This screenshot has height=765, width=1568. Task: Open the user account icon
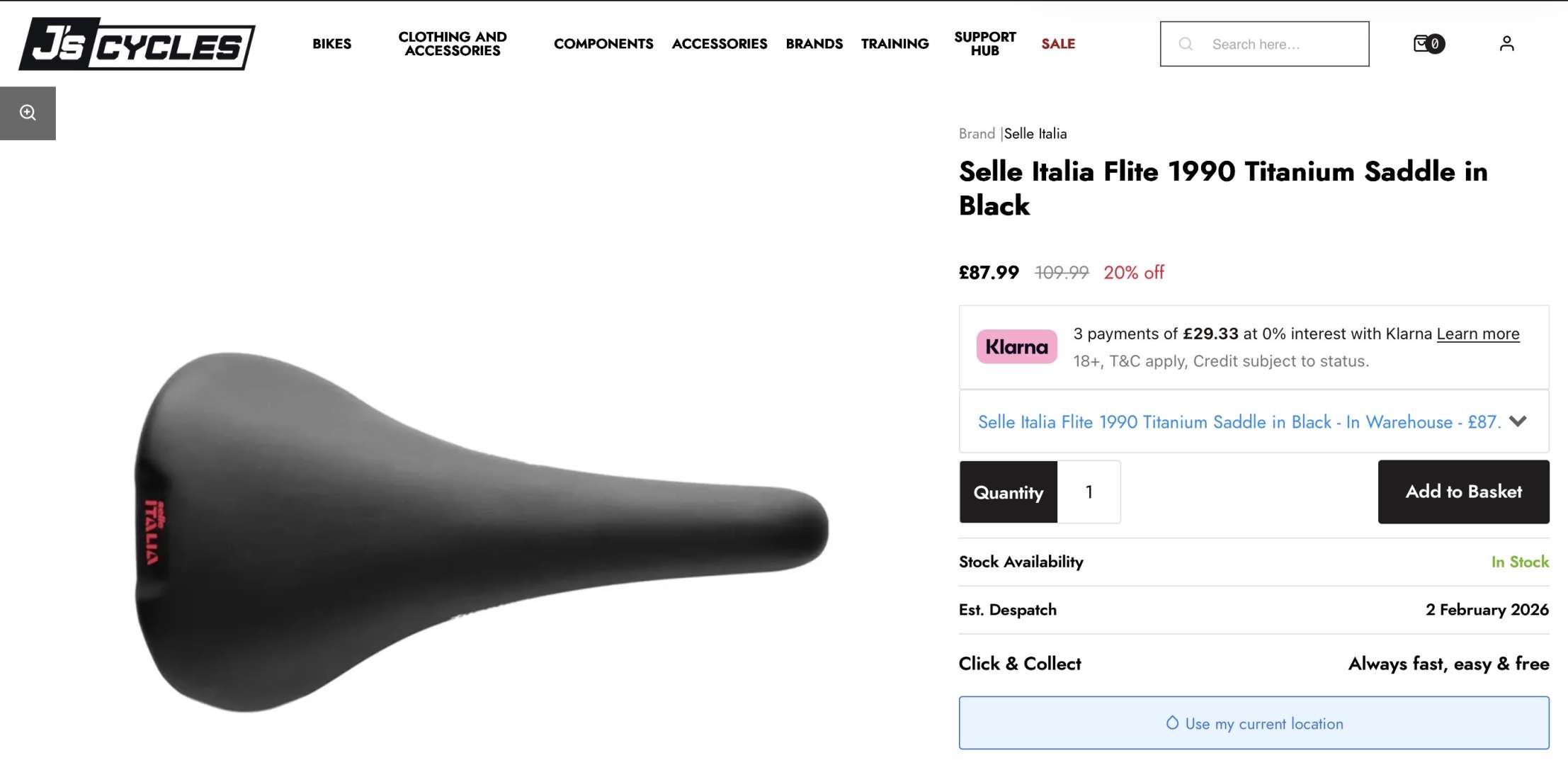point(1506,44)
